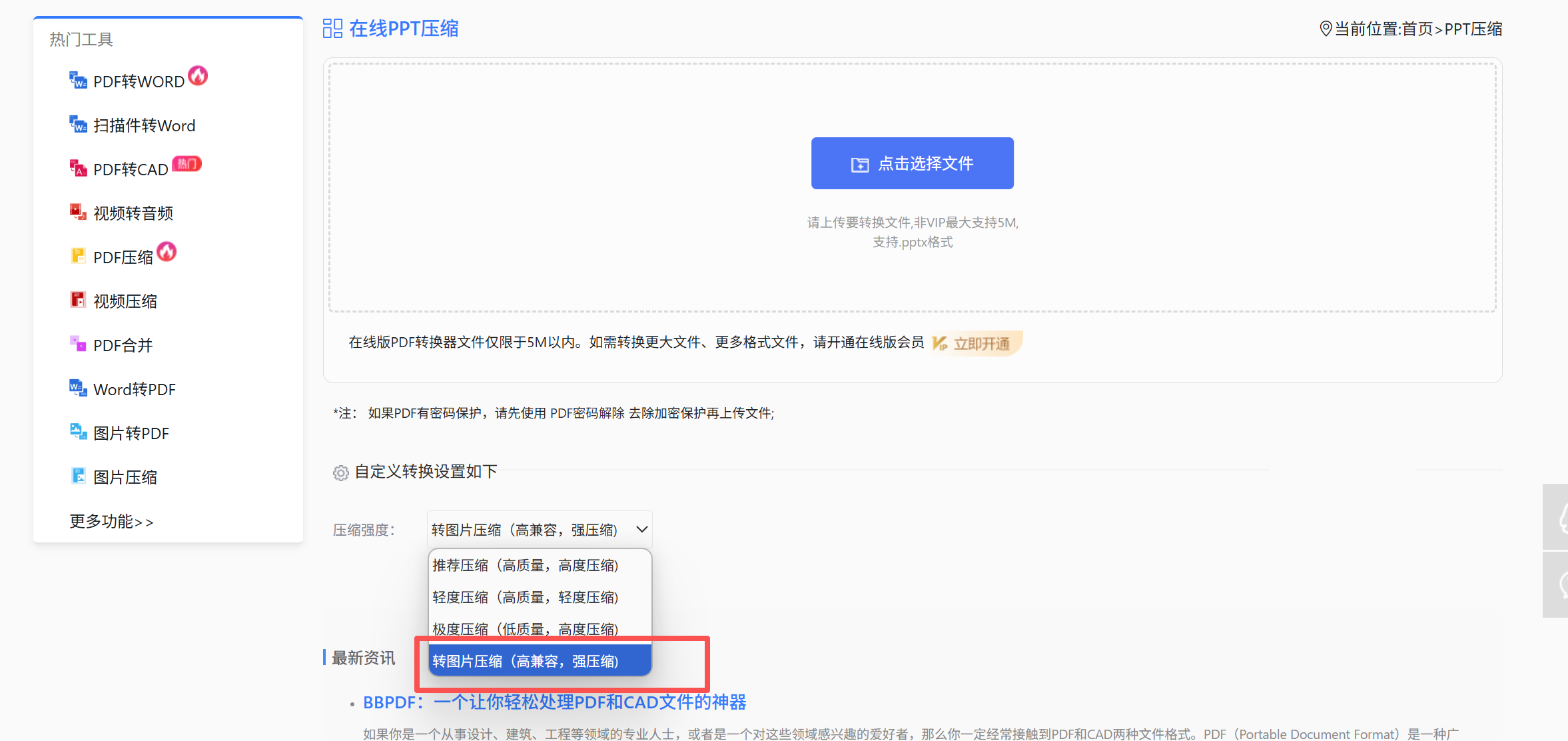The image size is (1568, 741).
Task: Select 推荐压缩（高质量，高度压缩） option
Action: [x=526, y=566]
